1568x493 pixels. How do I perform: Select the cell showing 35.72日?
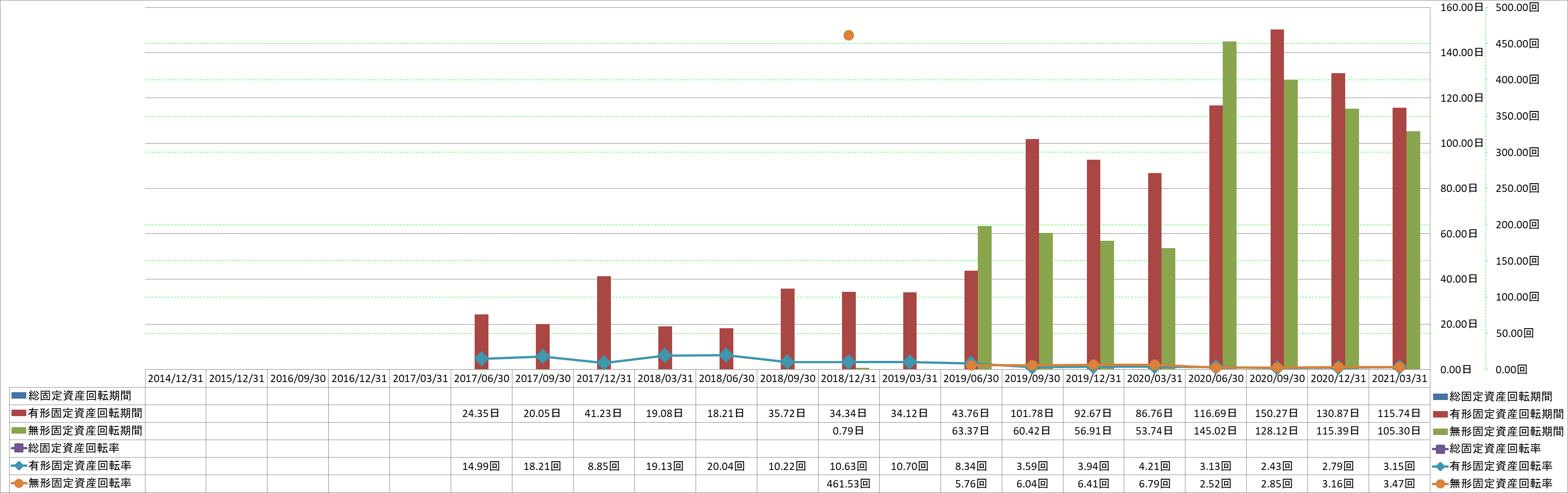(x=787, y=414)
